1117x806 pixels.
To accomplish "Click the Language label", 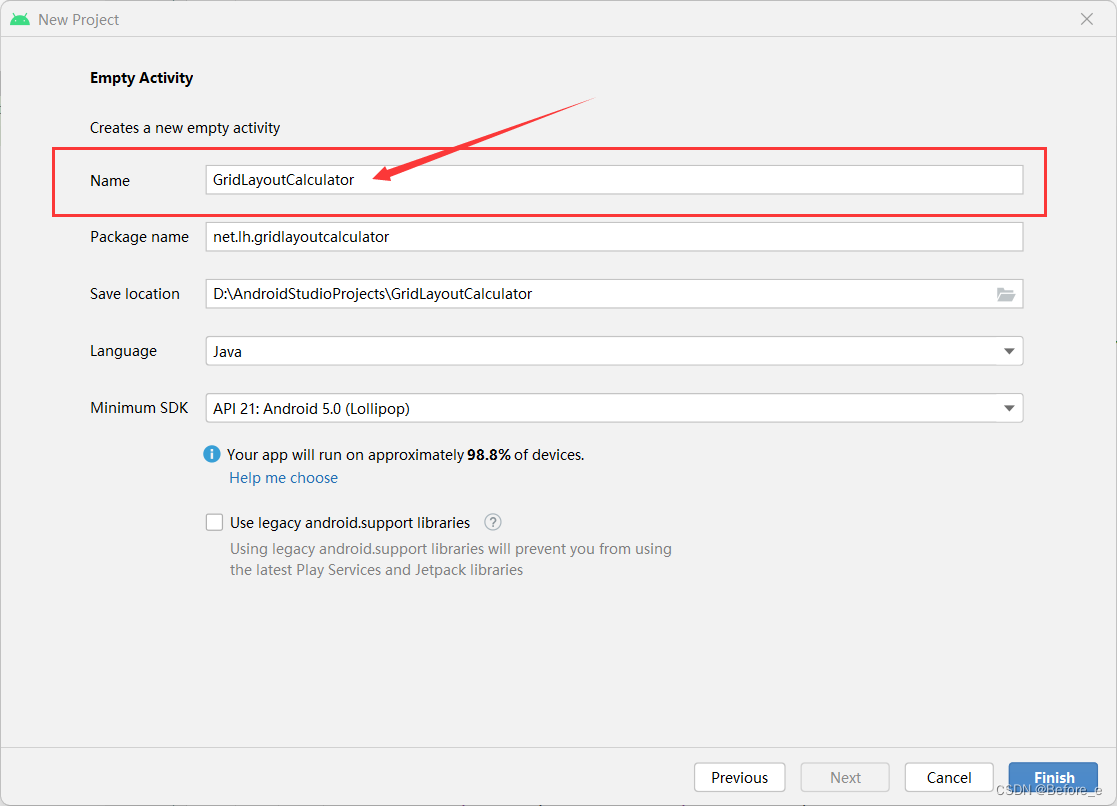I will (123, 351).
